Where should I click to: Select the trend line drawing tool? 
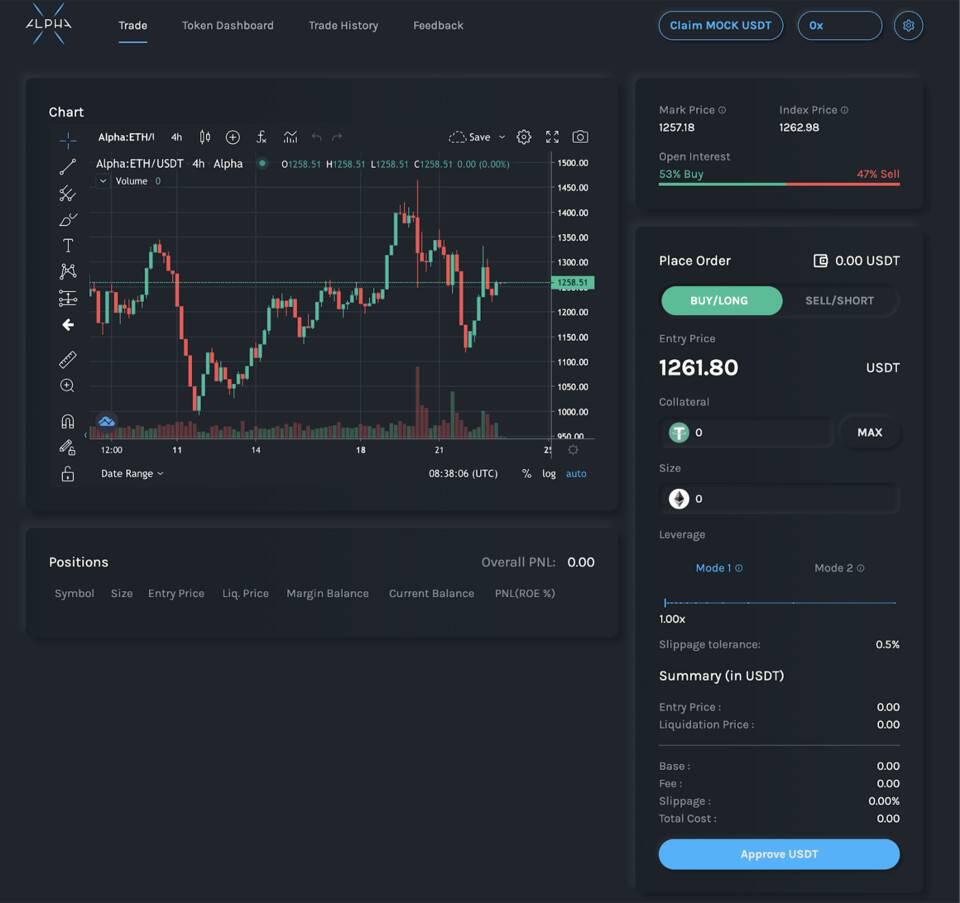coord(68,167)
